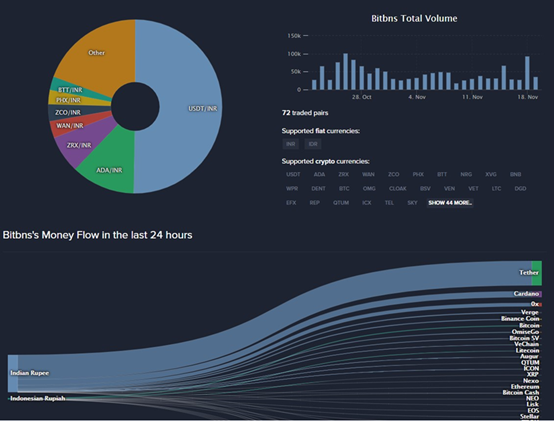Open the USDT crypto currency tag

coord(293,174)
